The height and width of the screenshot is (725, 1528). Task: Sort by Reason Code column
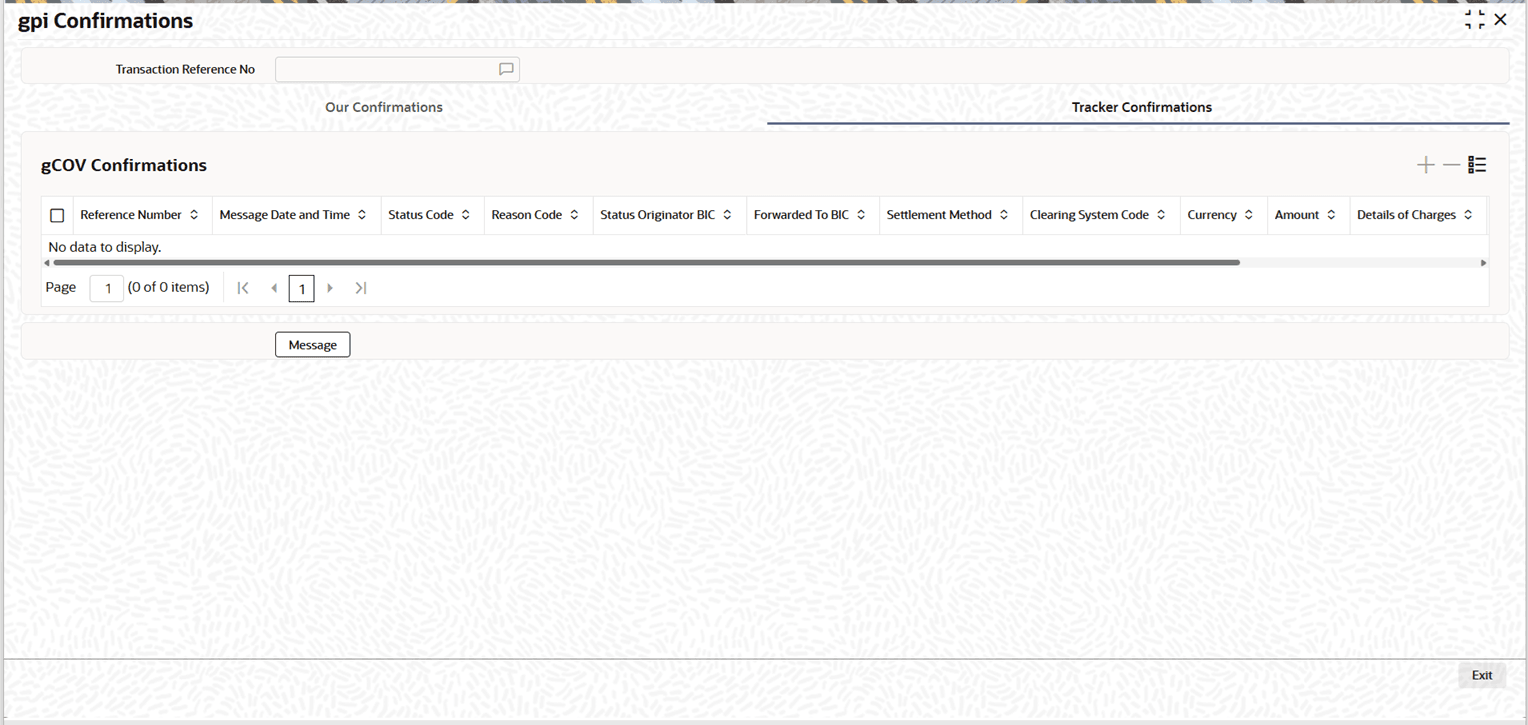click(574, 215)
